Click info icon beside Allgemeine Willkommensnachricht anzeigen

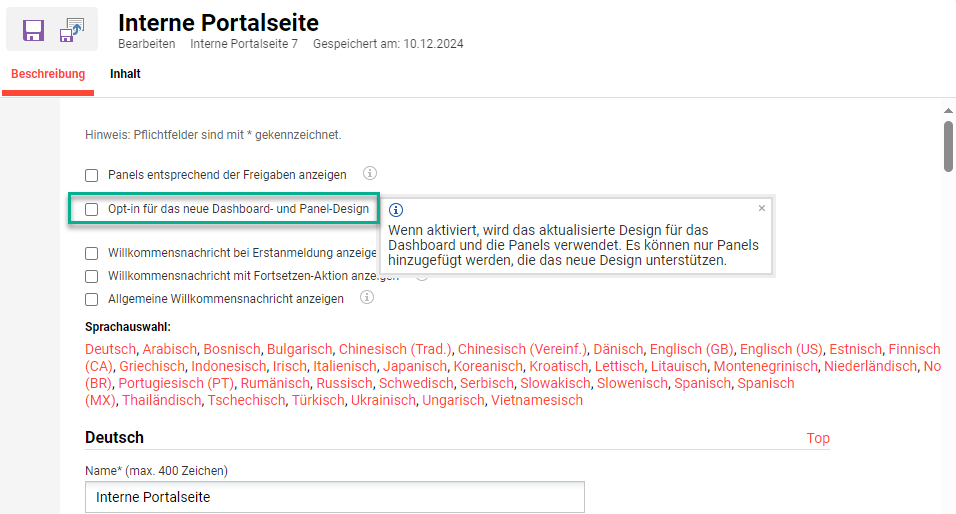366,297
